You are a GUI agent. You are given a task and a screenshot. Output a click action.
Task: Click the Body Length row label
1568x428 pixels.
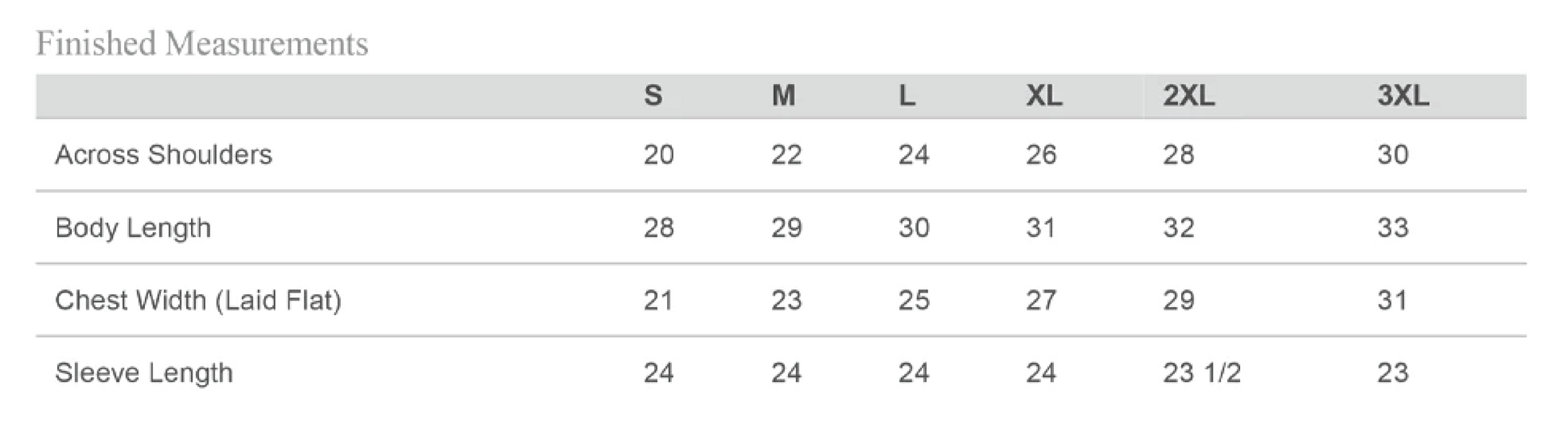click(133, 228)
